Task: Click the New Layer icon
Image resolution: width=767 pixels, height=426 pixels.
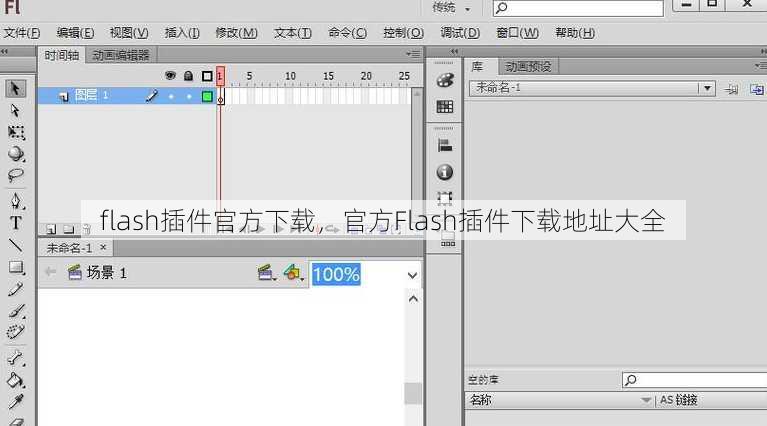Action: (51, 229)
